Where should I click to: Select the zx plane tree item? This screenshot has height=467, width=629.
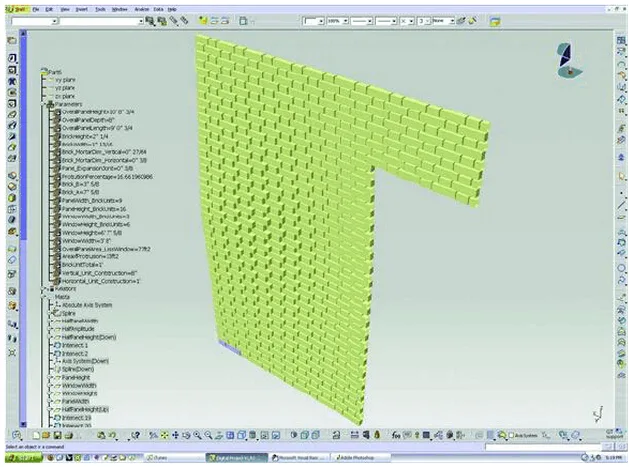(x=65, y=96)
